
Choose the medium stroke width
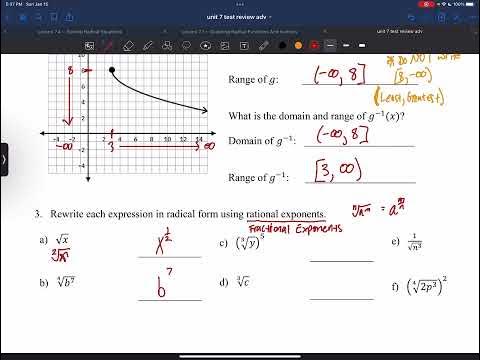click(x=346, y=45)
